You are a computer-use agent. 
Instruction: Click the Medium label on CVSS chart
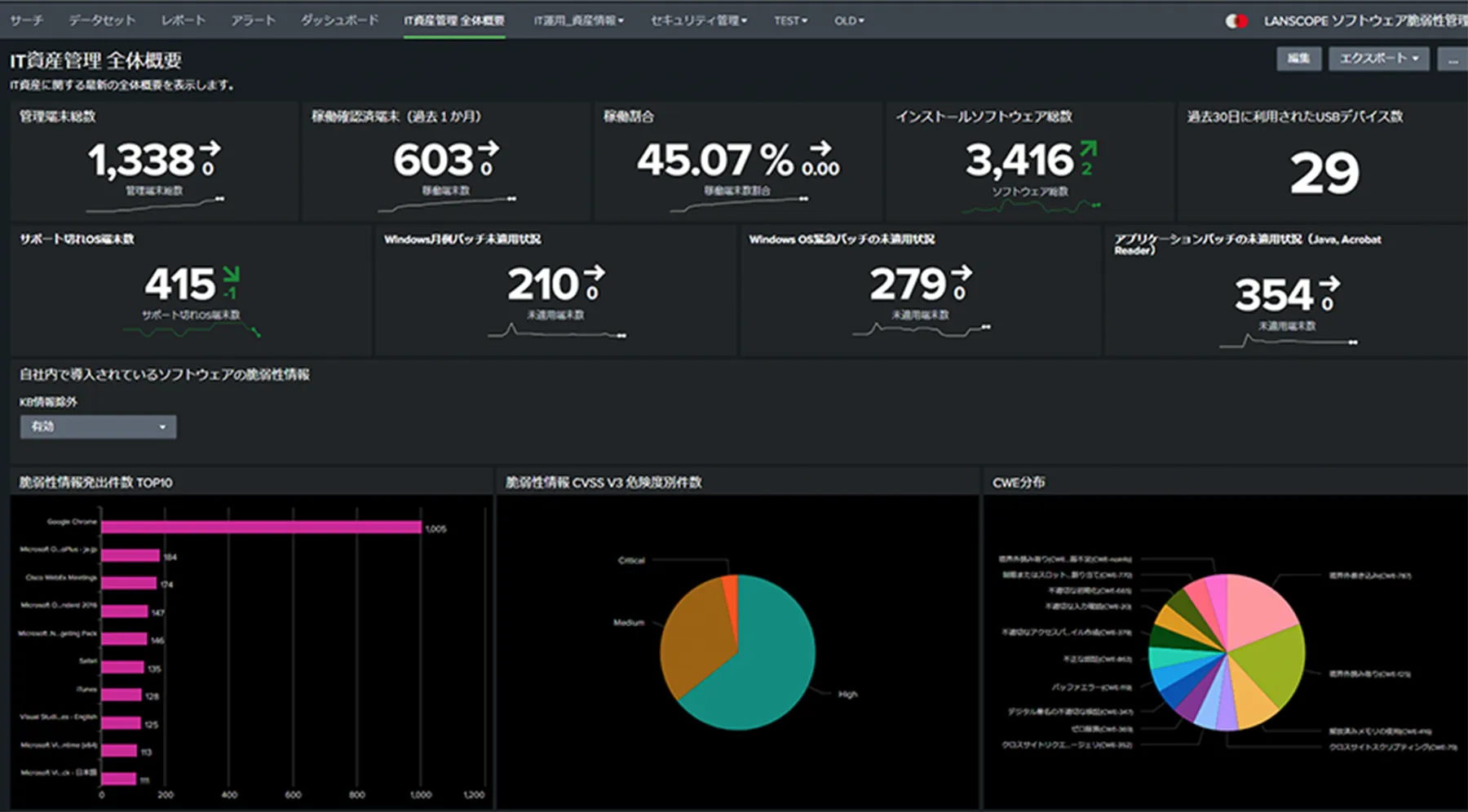tap(629, 622)
